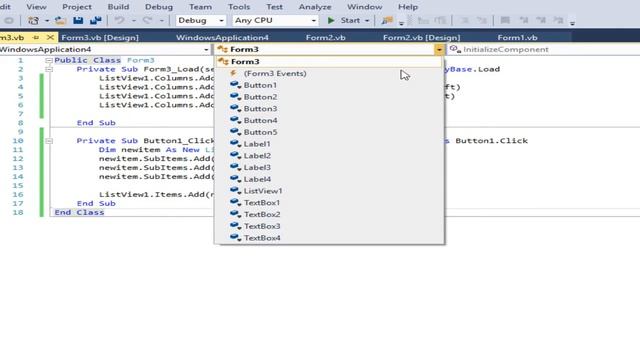
Task: Choose Button5 from the dropdown list
Action: click(x=329, y=132)
